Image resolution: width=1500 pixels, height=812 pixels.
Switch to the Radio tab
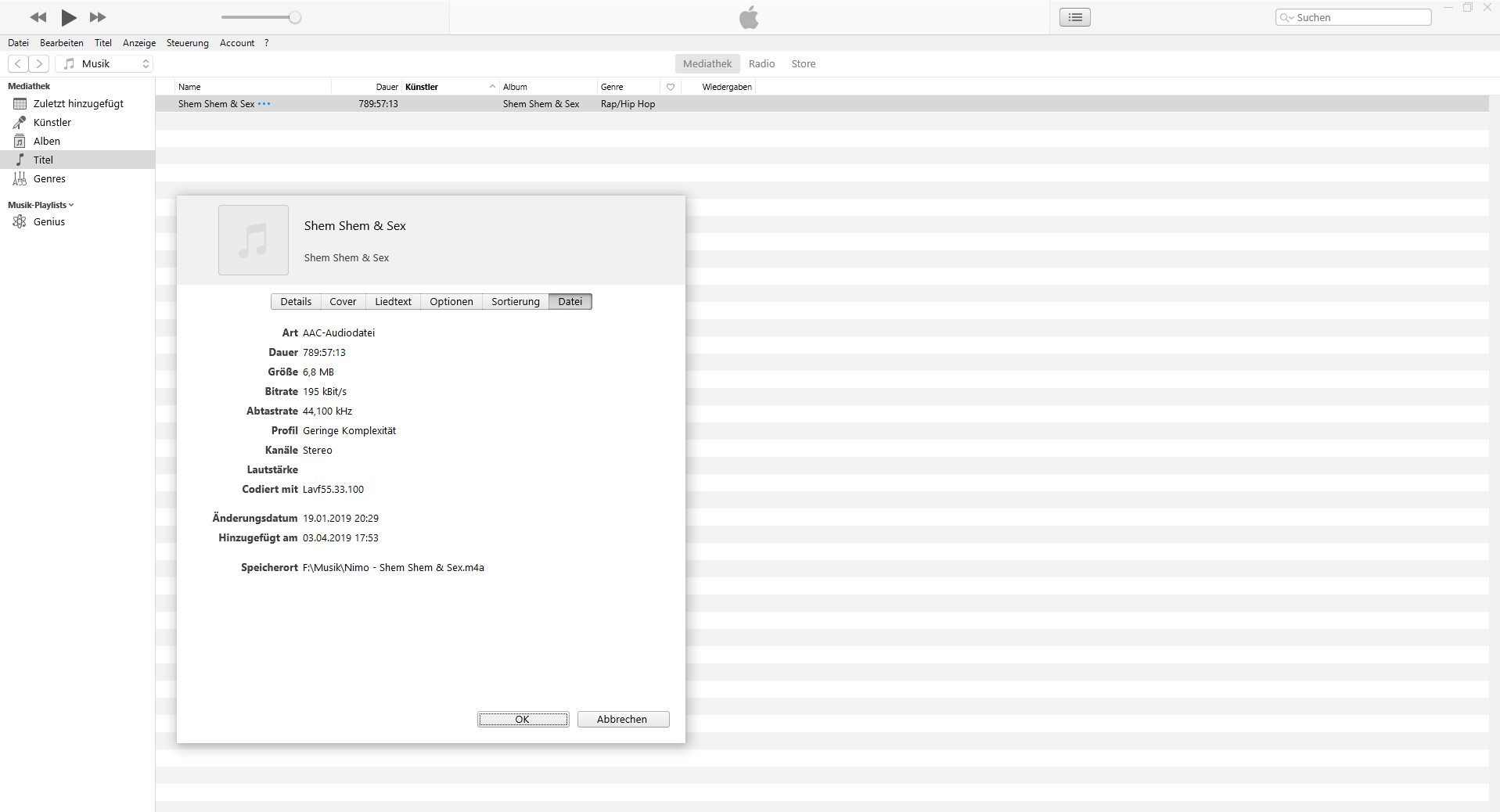761,64
